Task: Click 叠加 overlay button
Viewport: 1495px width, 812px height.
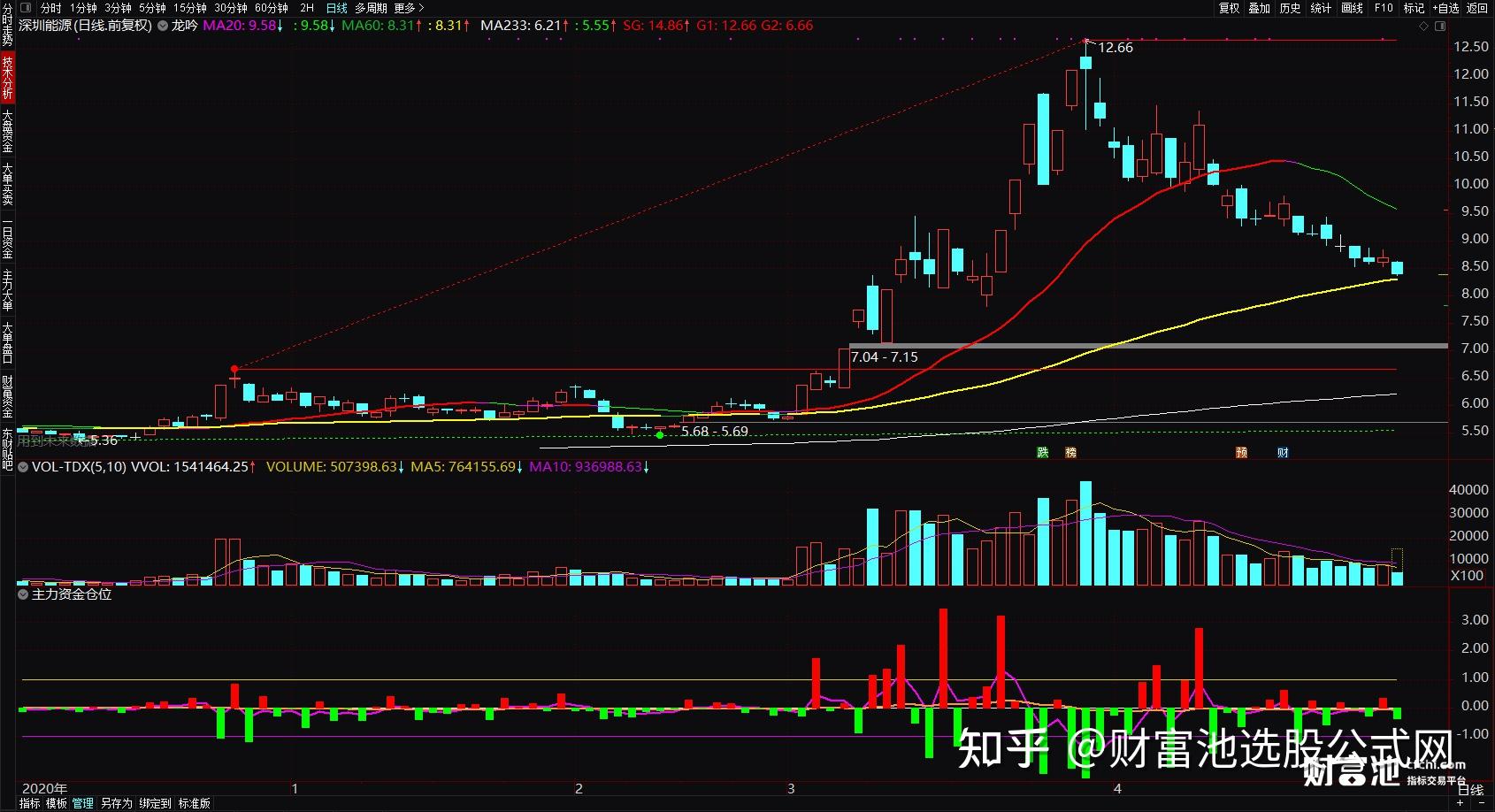Action: pyautogui.click(x=1260, y=8)
